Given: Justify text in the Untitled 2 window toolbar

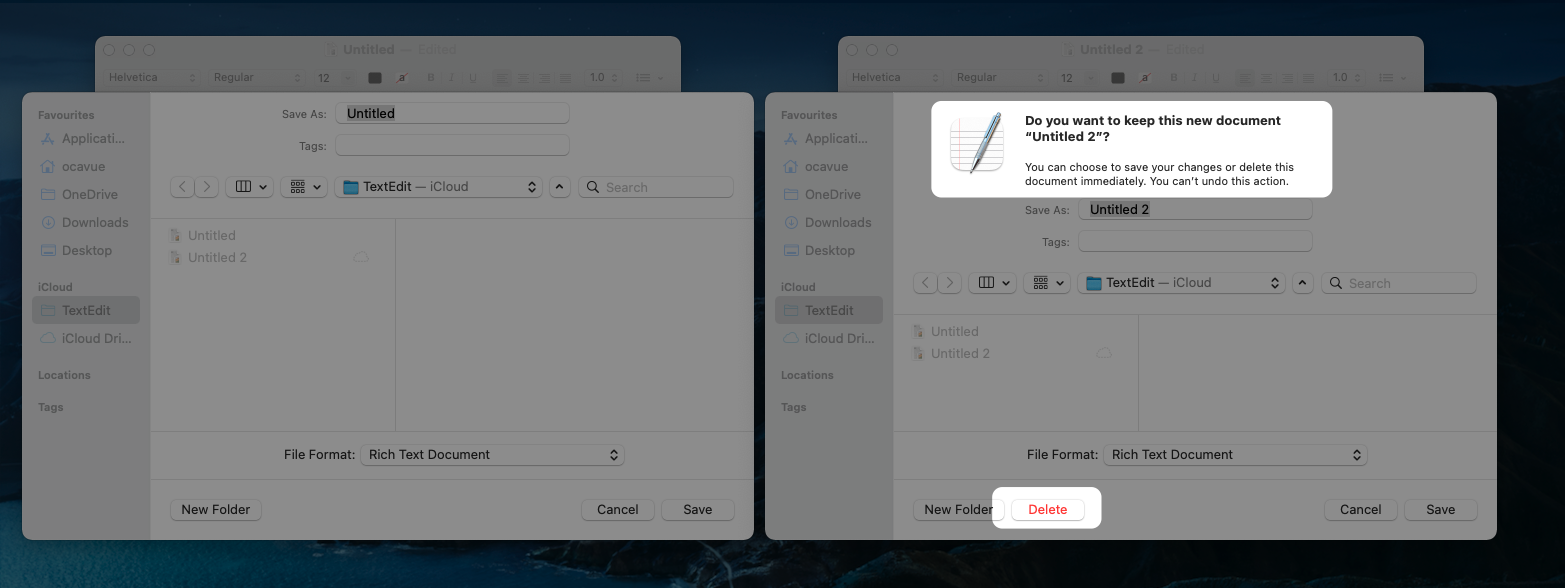Looking at the screenshot, I should tap(1308, 77).
